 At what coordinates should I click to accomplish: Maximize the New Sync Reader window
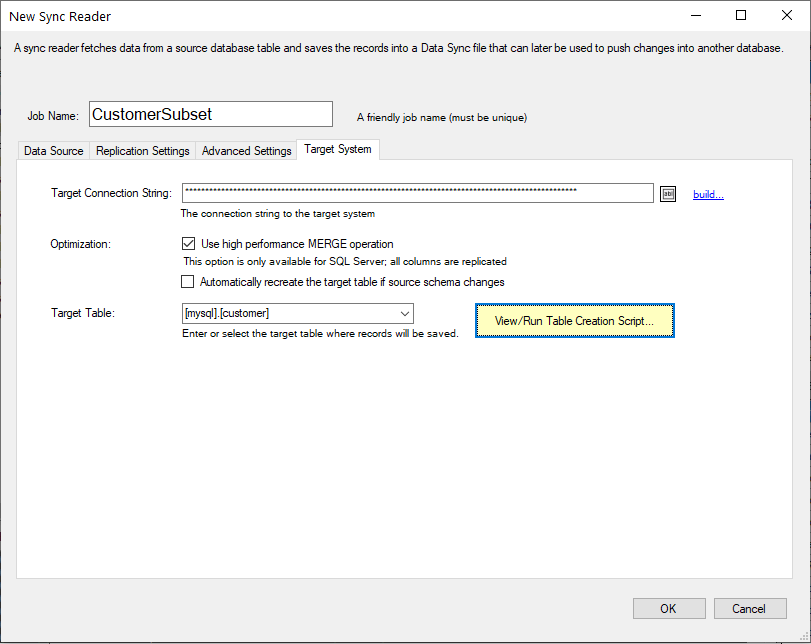(741, 16)
